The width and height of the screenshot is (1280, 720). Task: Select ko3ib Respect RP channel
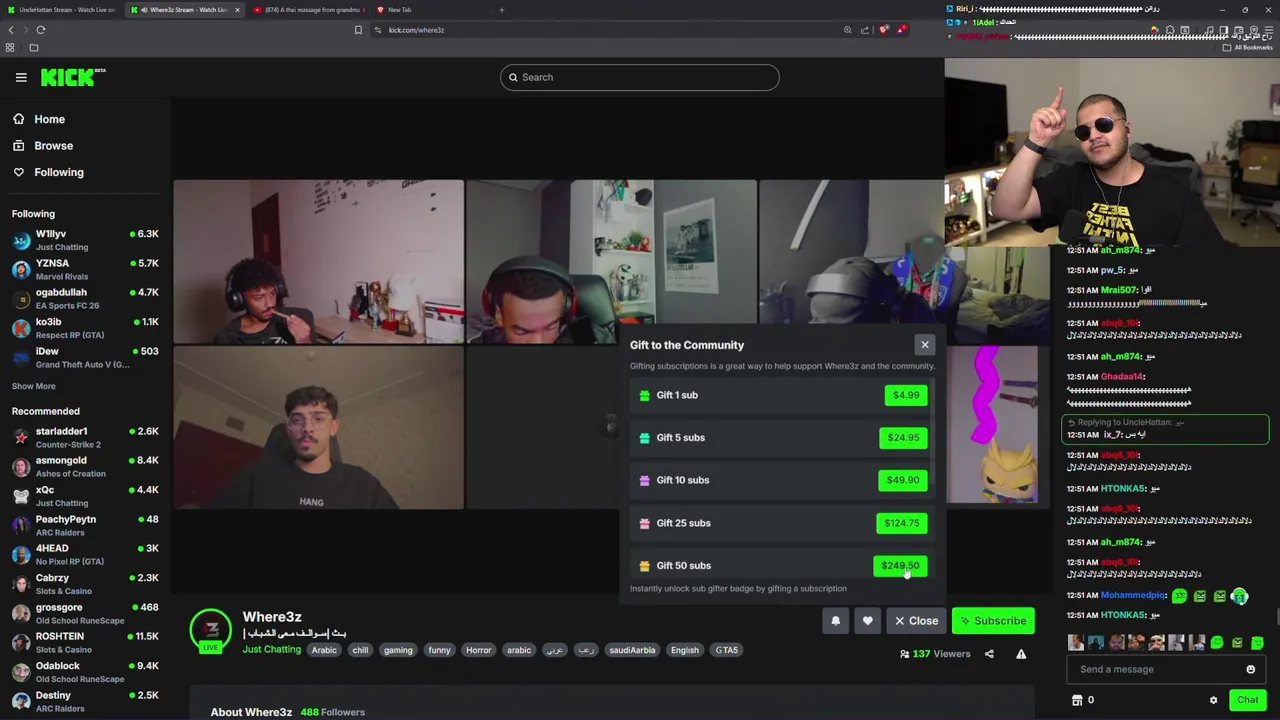[85, 328]
